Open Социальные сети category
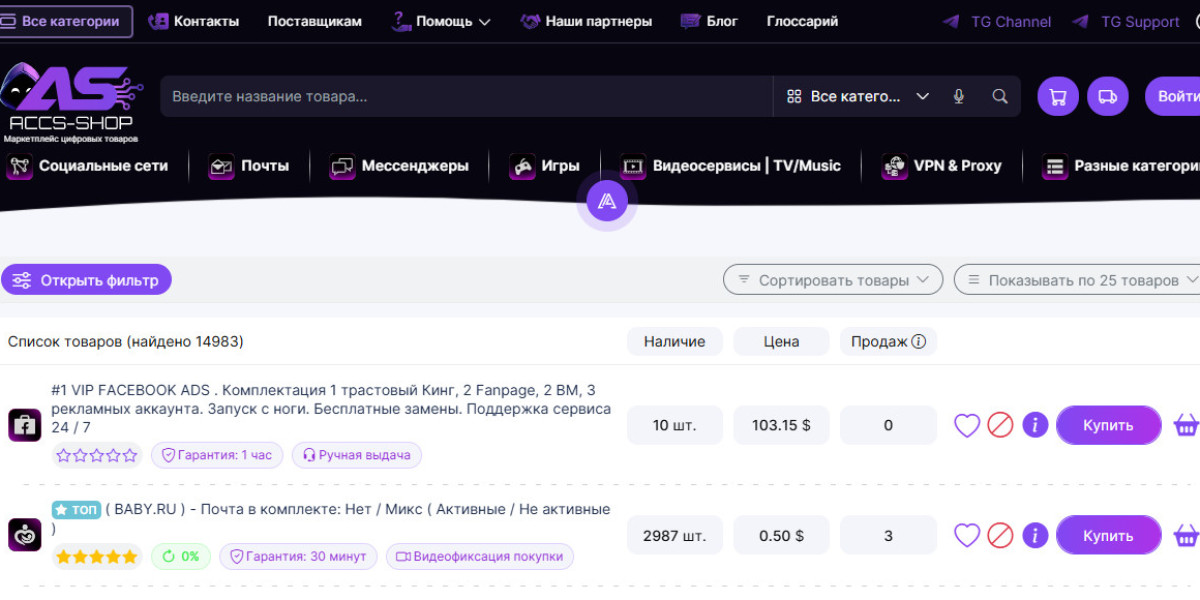 87,166
